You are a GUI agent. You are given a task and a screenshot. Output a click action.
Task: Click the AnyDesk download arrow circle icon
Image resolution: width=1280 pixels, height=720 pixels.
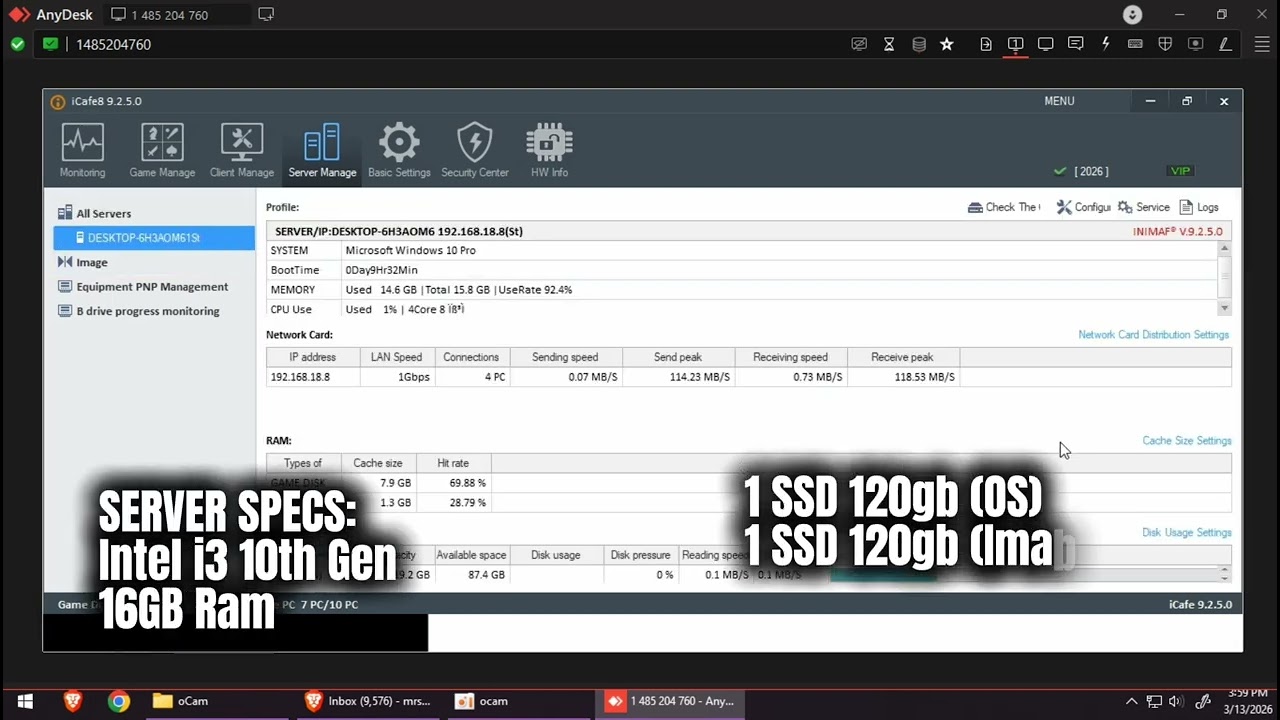(1132, 15)
